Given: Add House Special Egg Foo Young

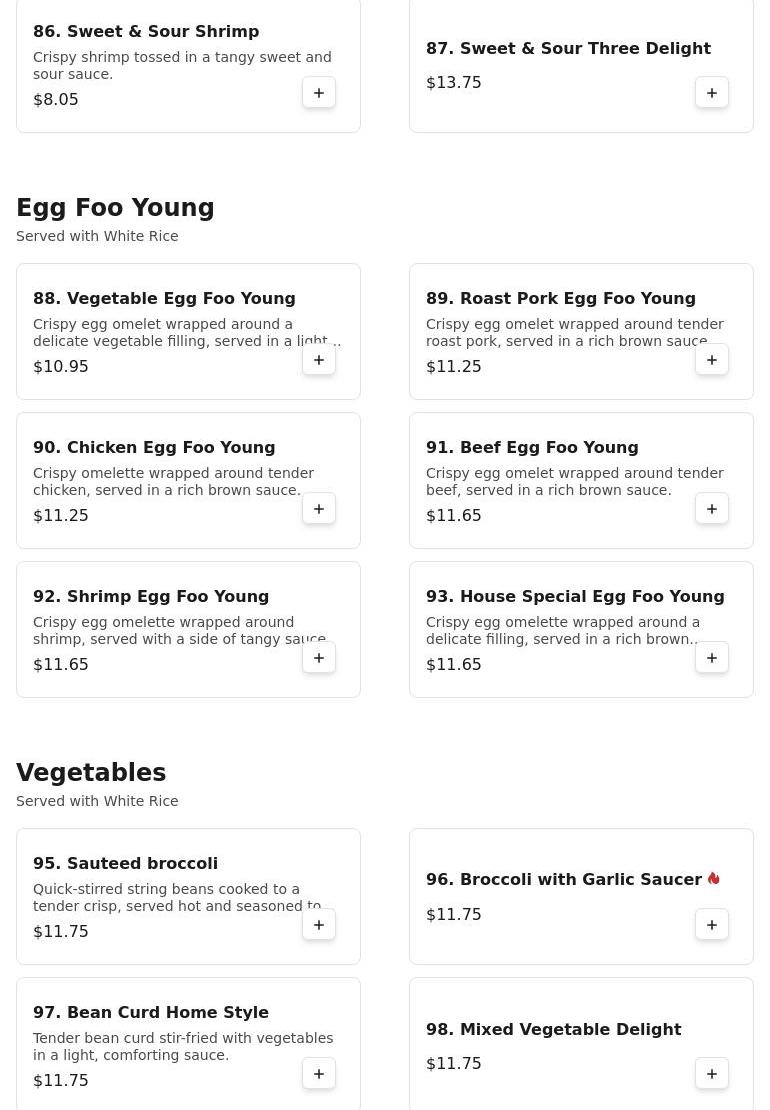Looking at the screenshot, I should pyautogui.click(x=712, y=658).
